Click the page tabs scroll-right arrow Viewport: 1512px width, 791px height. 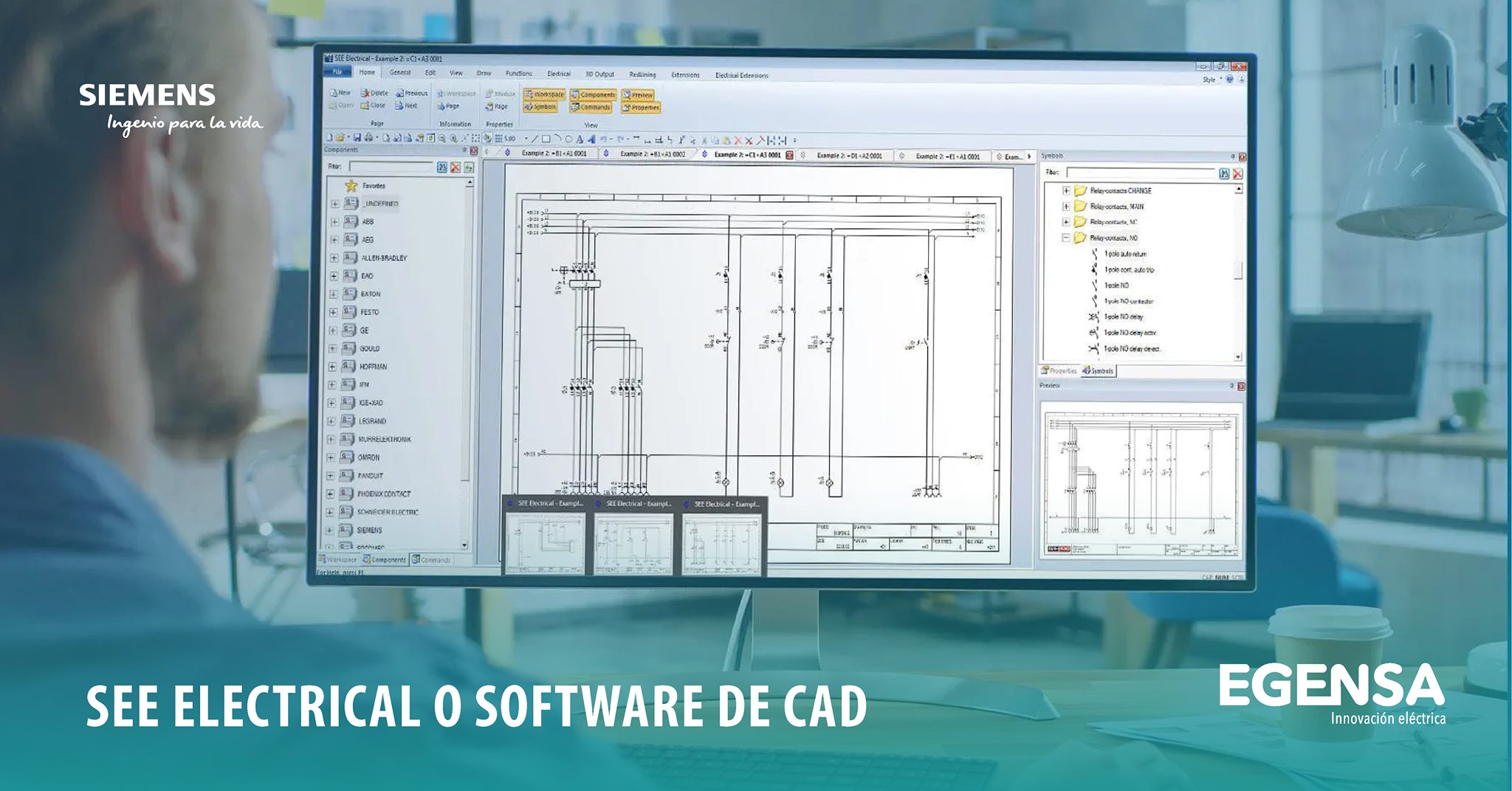pos(1029,156)
